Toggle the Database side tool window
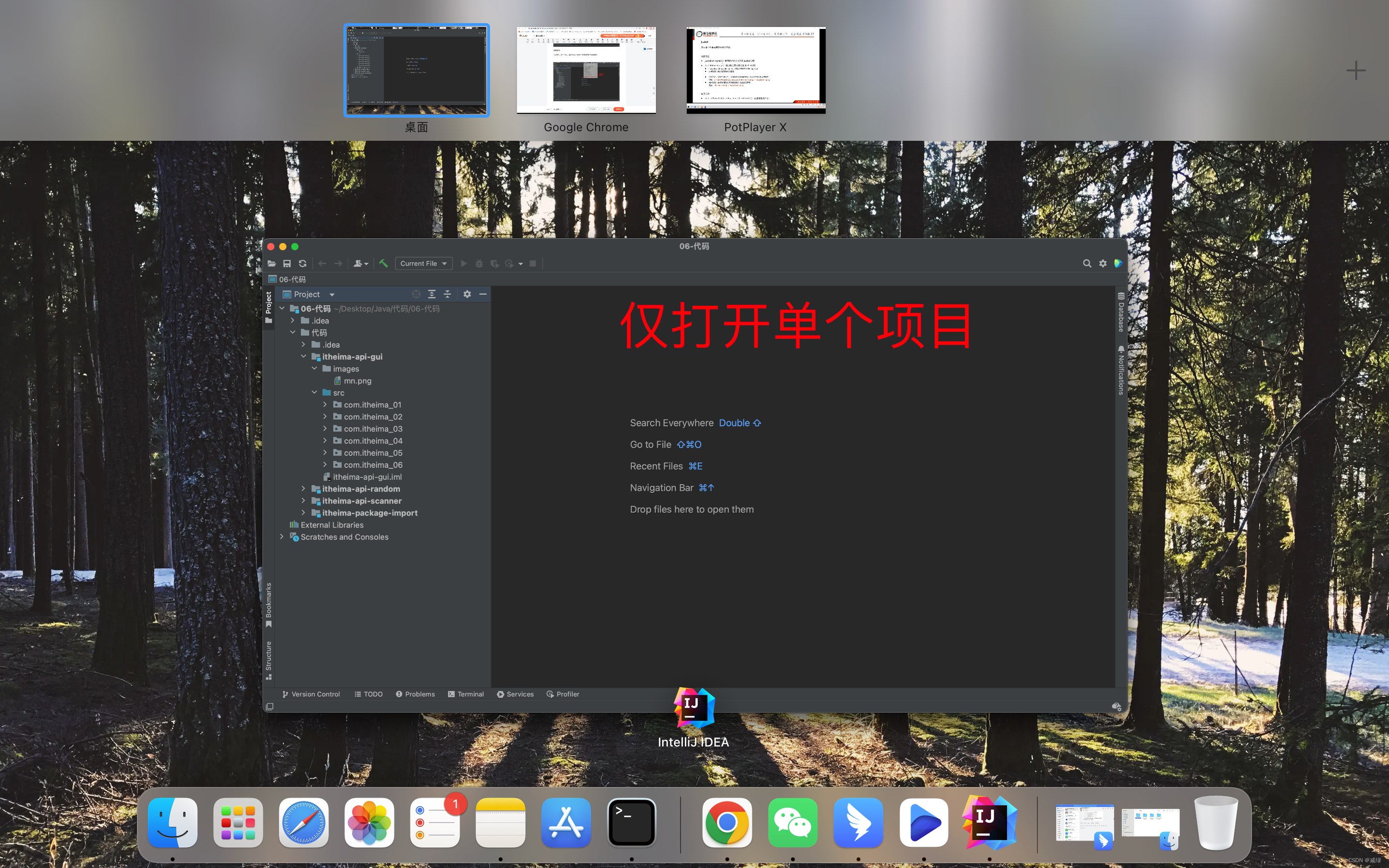The image size is (1389, 868). [x=1120, y=312]
